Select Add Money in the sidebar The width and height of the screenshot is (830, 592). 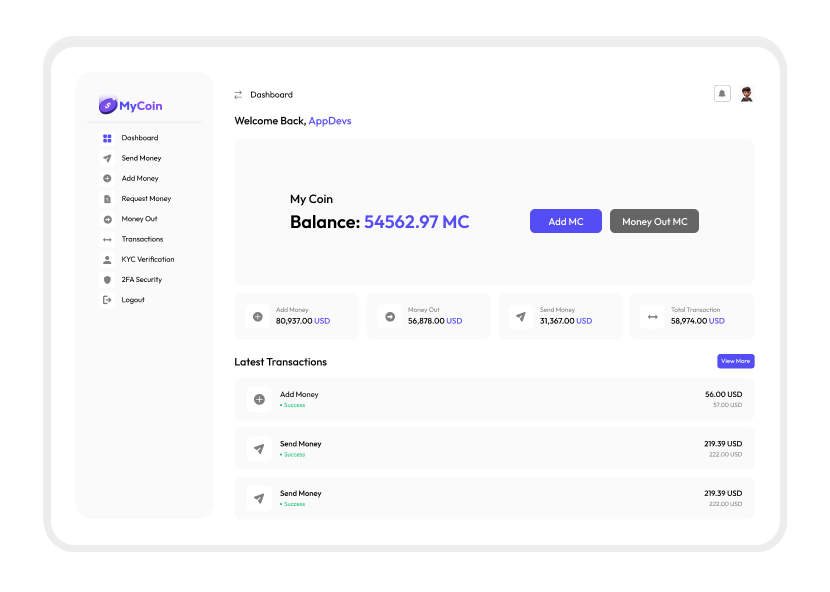pos(140,178)
